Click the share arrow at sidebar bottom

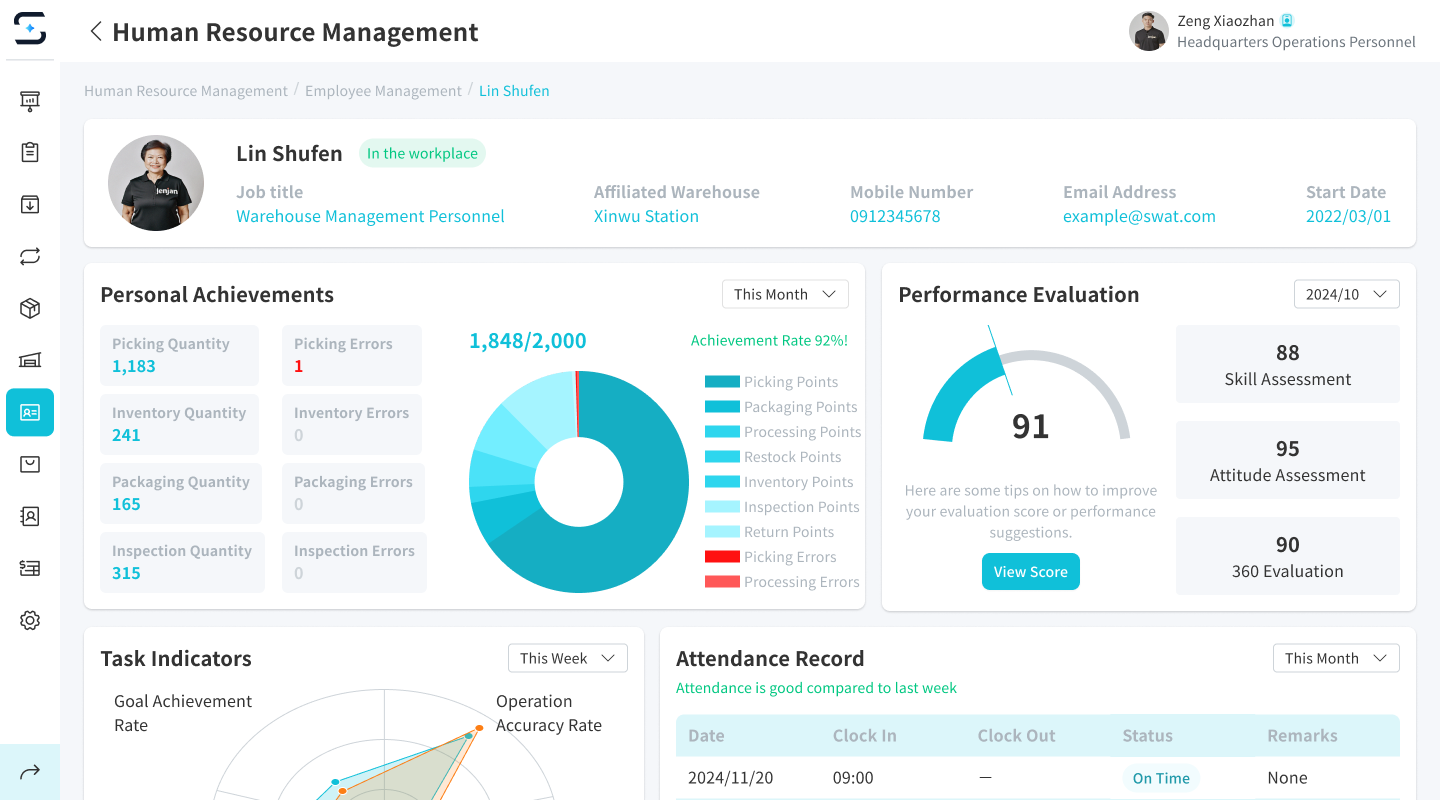coord(30,771)
